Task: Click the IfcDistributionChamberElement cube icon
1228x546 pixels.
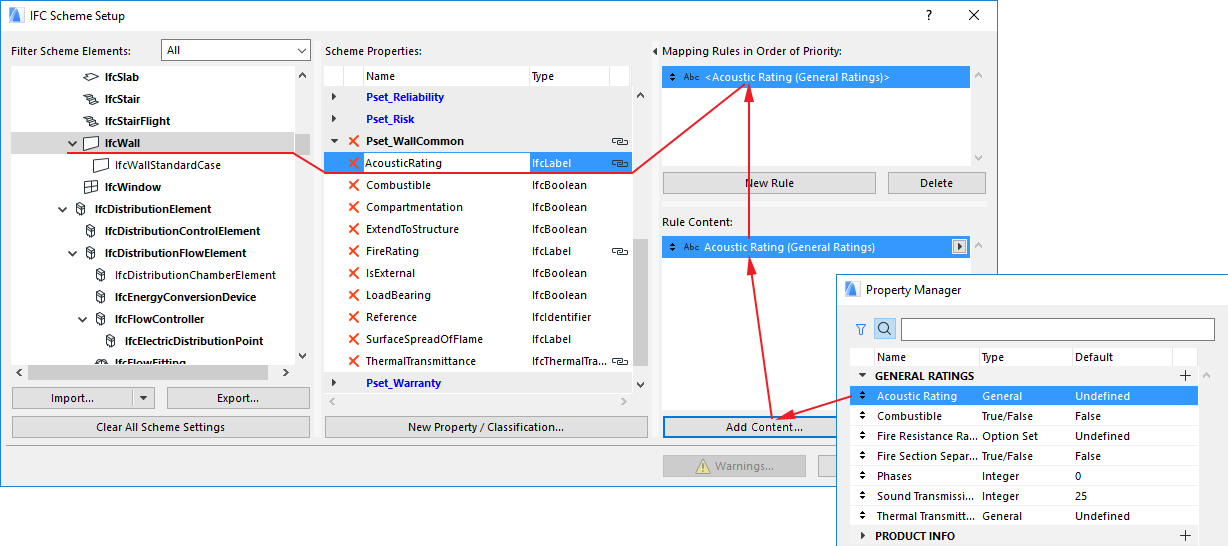Action: (101, 275)
